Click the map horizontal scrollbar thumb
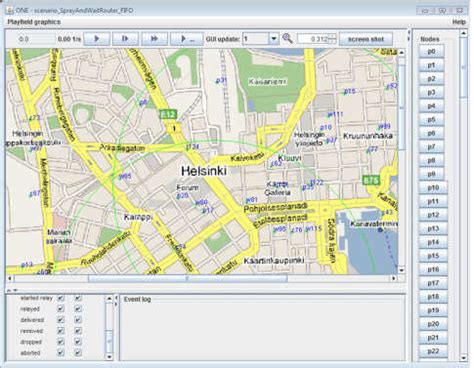The height and width of the screenshot is (368, 474). 187,278
